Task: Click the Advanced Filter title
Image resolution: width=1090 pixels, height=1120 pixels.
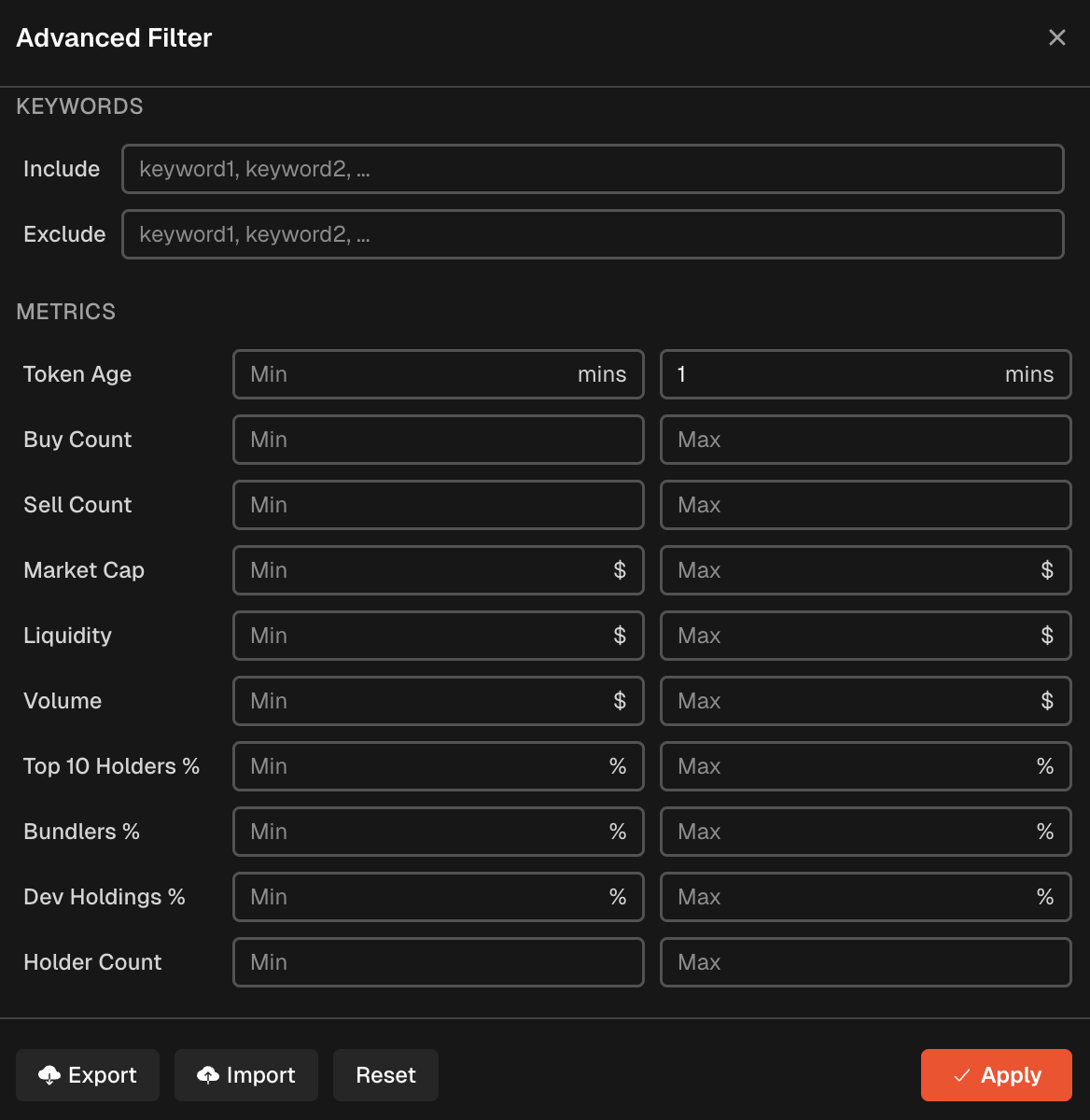Action: pyautogui.click(x=114, y=38)
